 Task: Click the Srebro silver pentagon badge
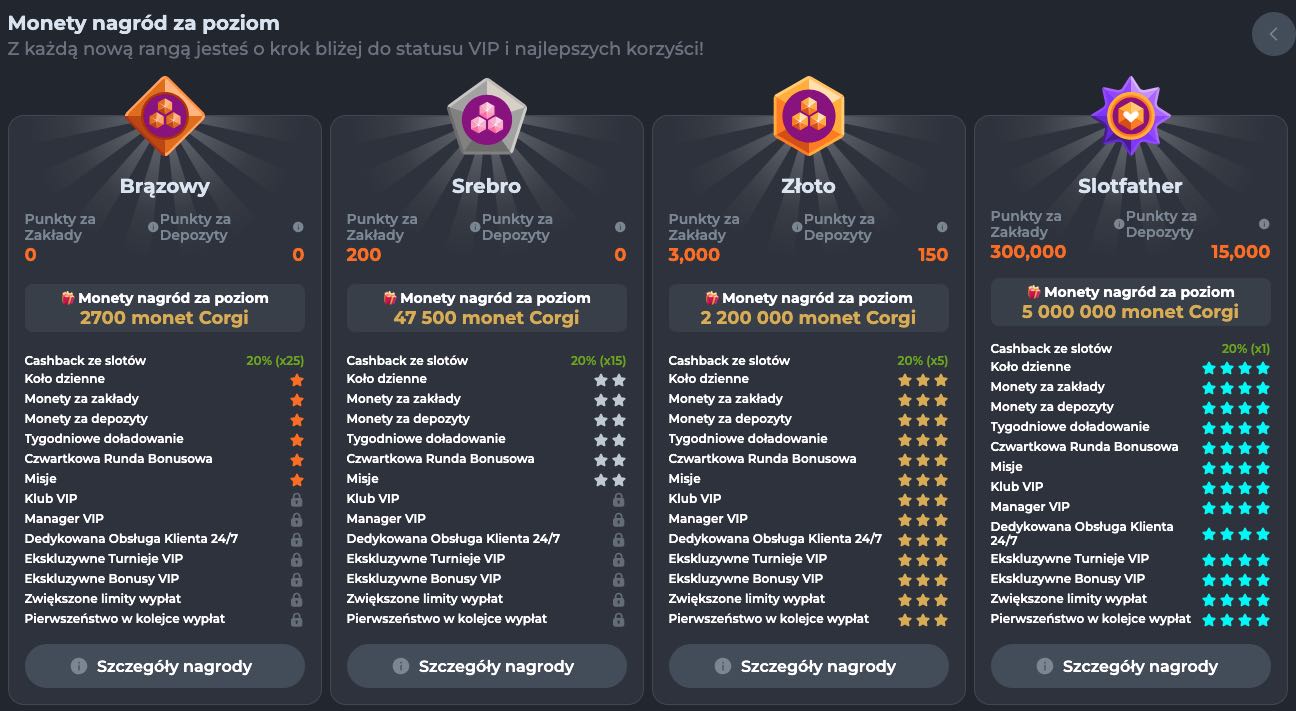coord(486,118)
